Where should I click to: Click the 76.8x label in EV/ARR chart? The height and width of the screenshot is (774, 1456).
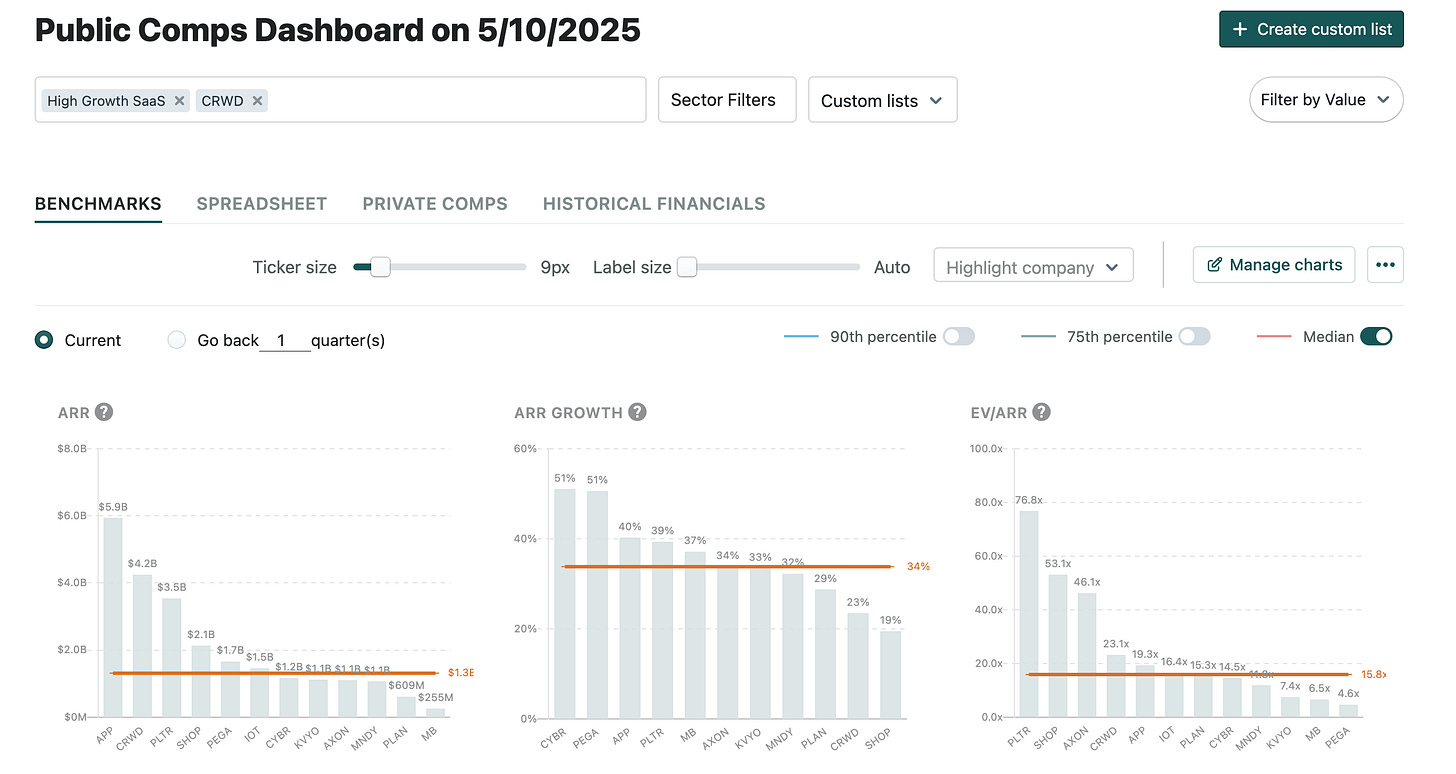(x=1030, y=500)
